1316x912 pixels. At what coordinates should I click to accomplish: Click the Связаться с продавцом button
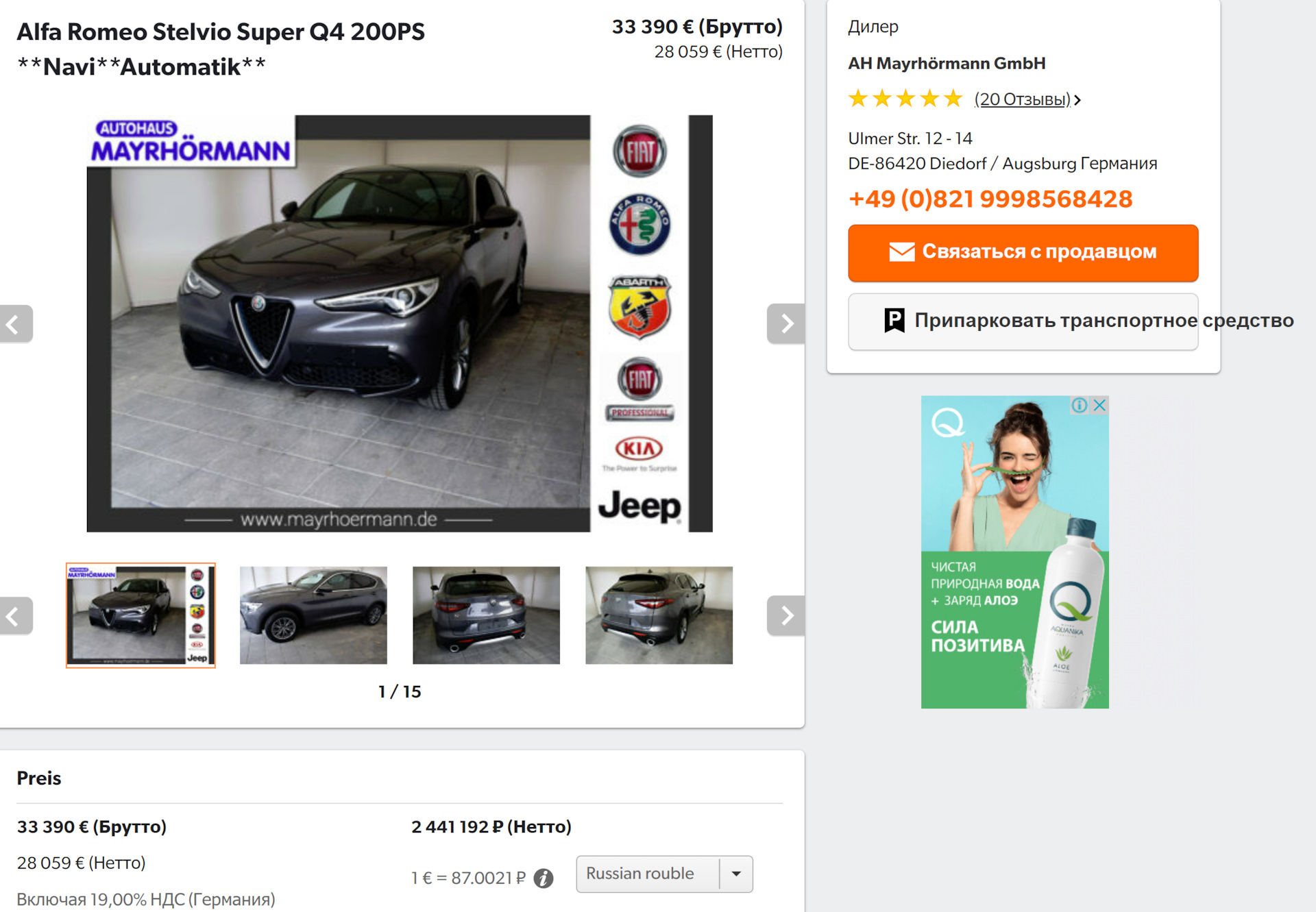pos(1023,253)
